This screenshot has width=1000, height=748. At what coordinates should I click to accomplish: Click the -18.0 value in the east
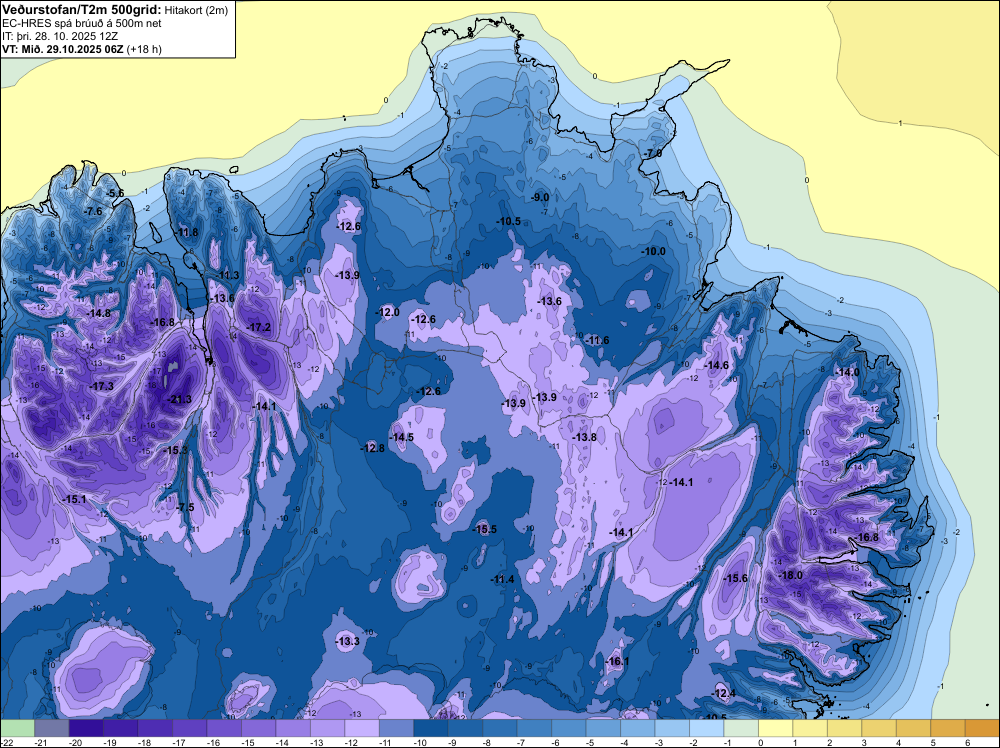point(791,575)
